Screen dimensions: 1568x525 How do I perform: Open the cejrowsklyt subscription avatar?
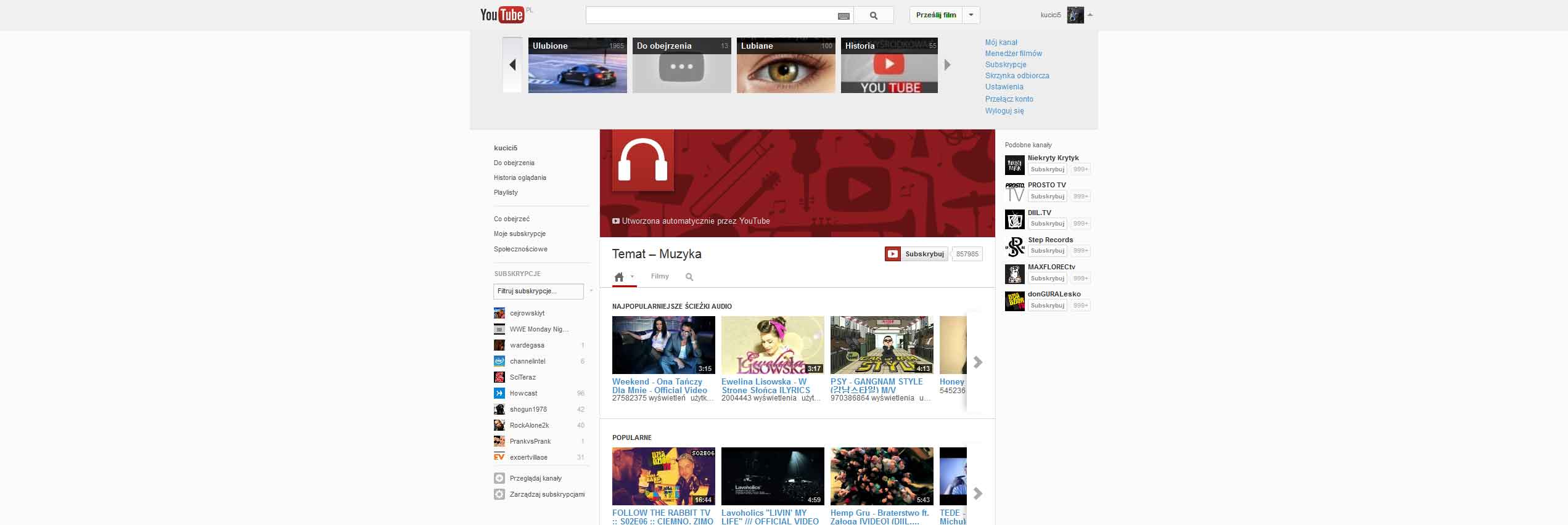[x=499, y=313]
